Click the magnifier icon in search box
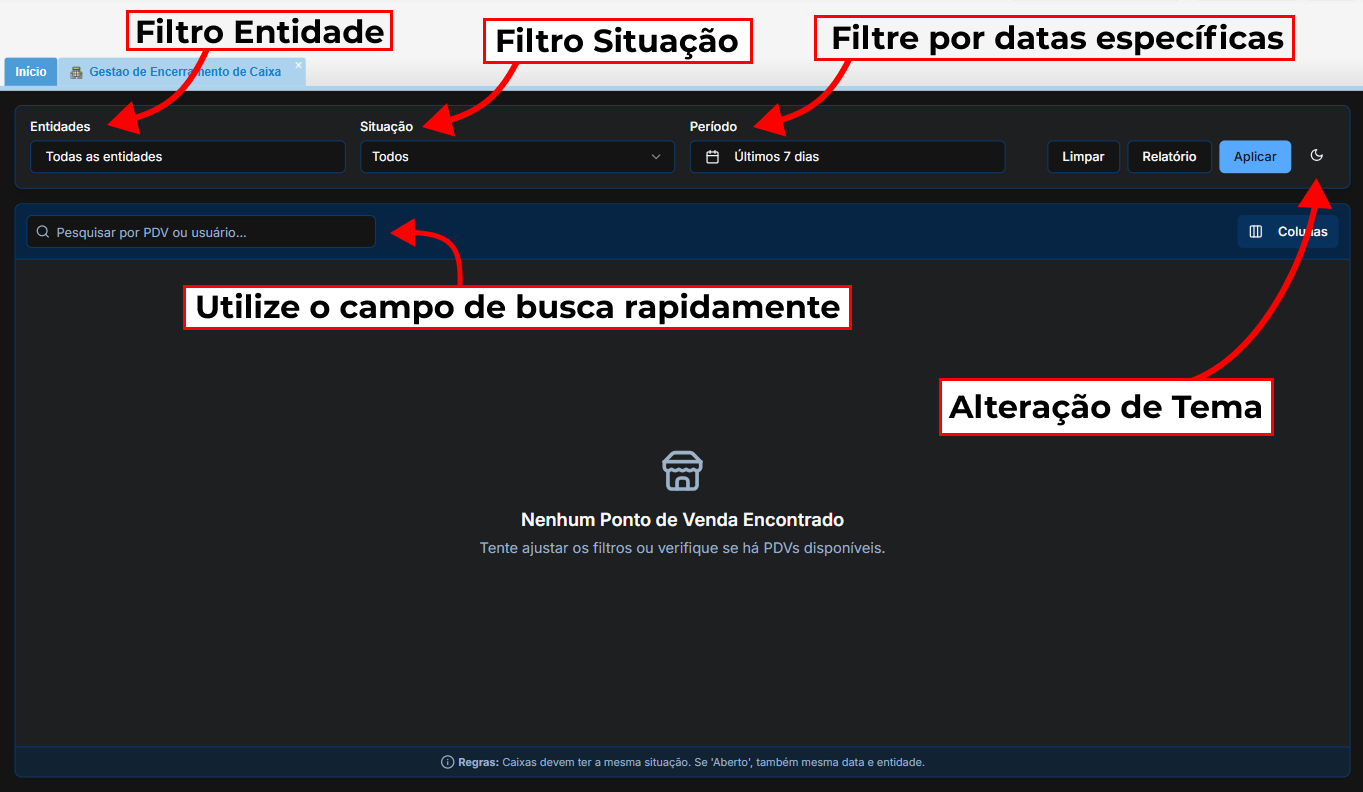Viewport: 1363px width, 792px height. click(x=43, y=232)
